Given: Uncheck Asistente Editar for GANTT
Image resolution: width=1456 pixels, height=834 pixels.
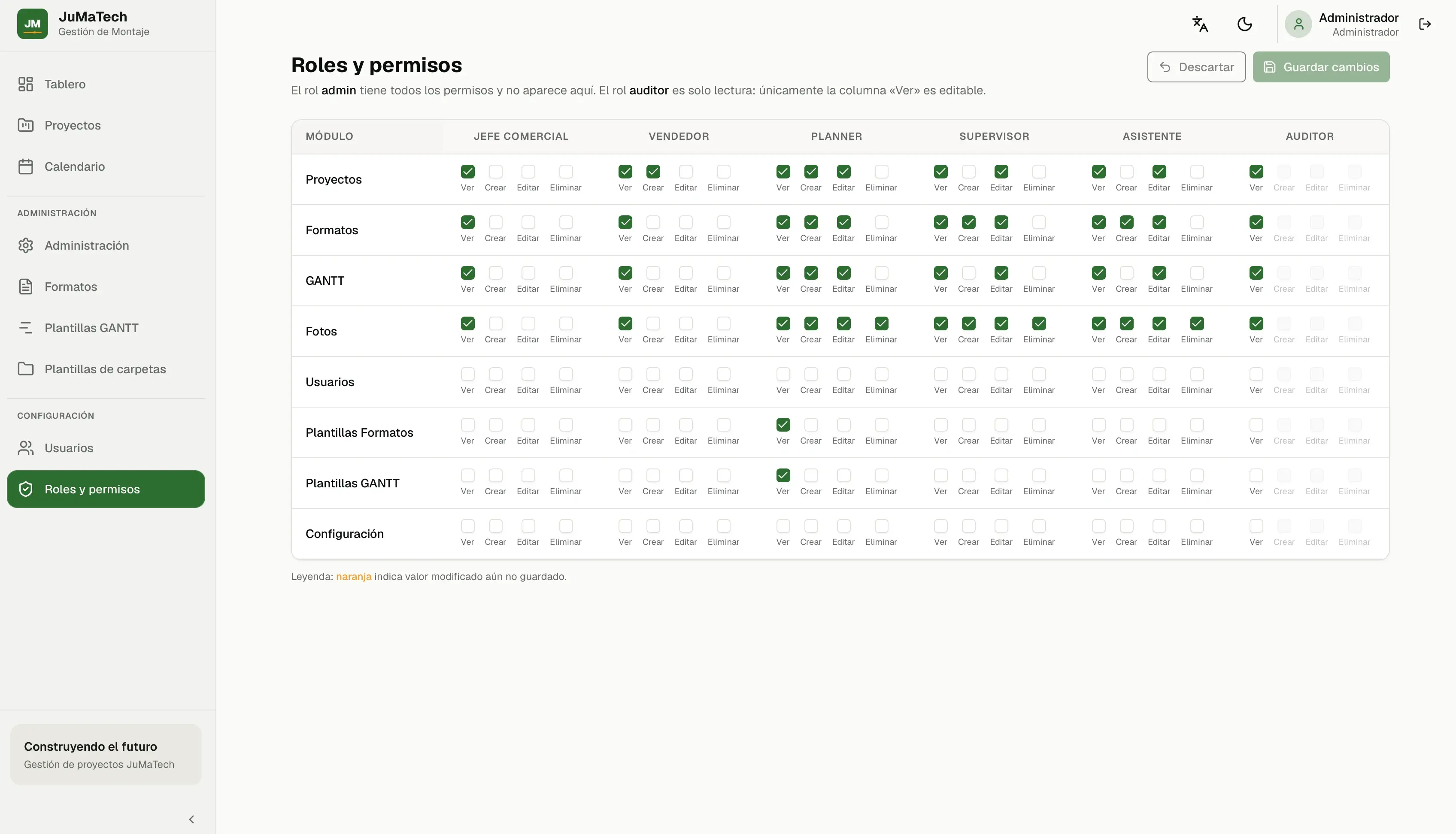Looking at the screenshot, I should [1159, 273].
